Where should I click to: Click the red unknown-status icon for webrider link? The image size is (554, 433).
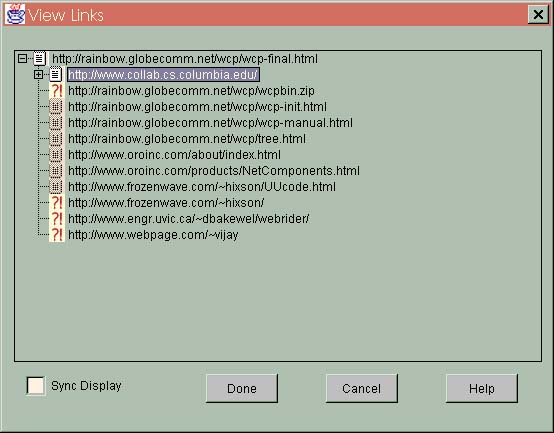pyautogui.click(x=57, y=219)
